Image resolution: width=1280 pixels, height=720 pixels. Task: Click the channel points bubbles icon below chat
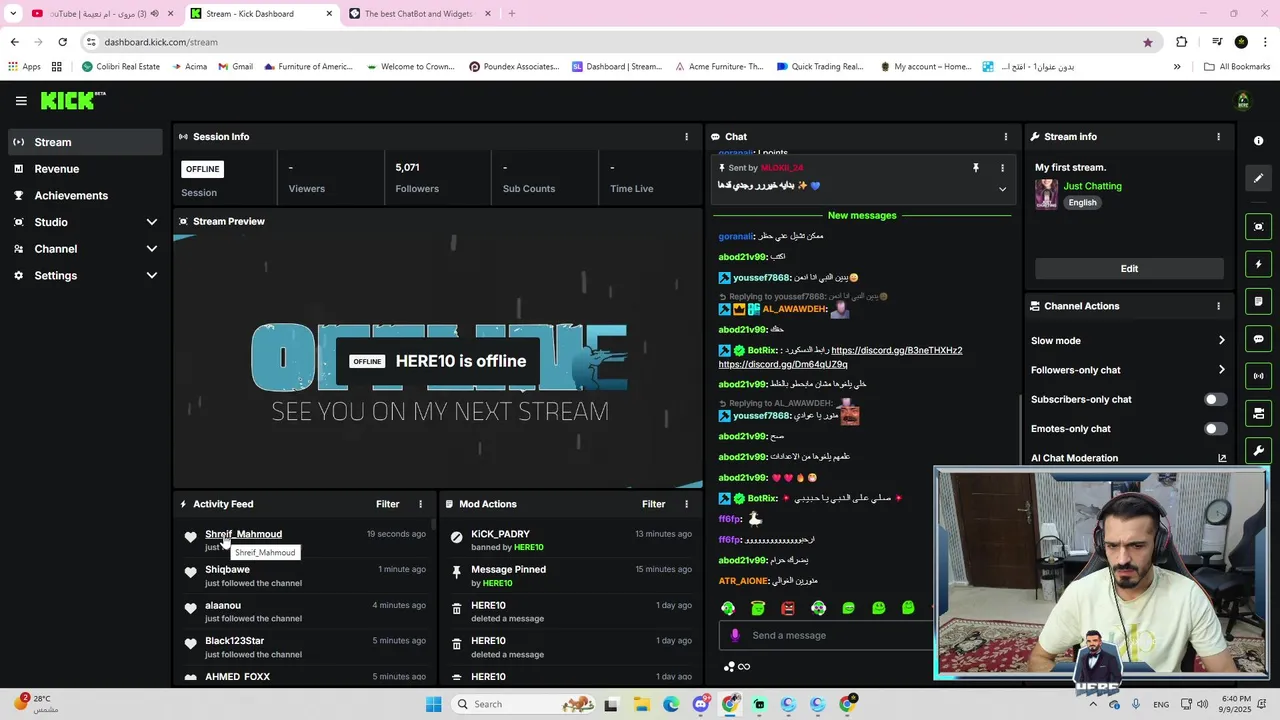tap(730, 667)
